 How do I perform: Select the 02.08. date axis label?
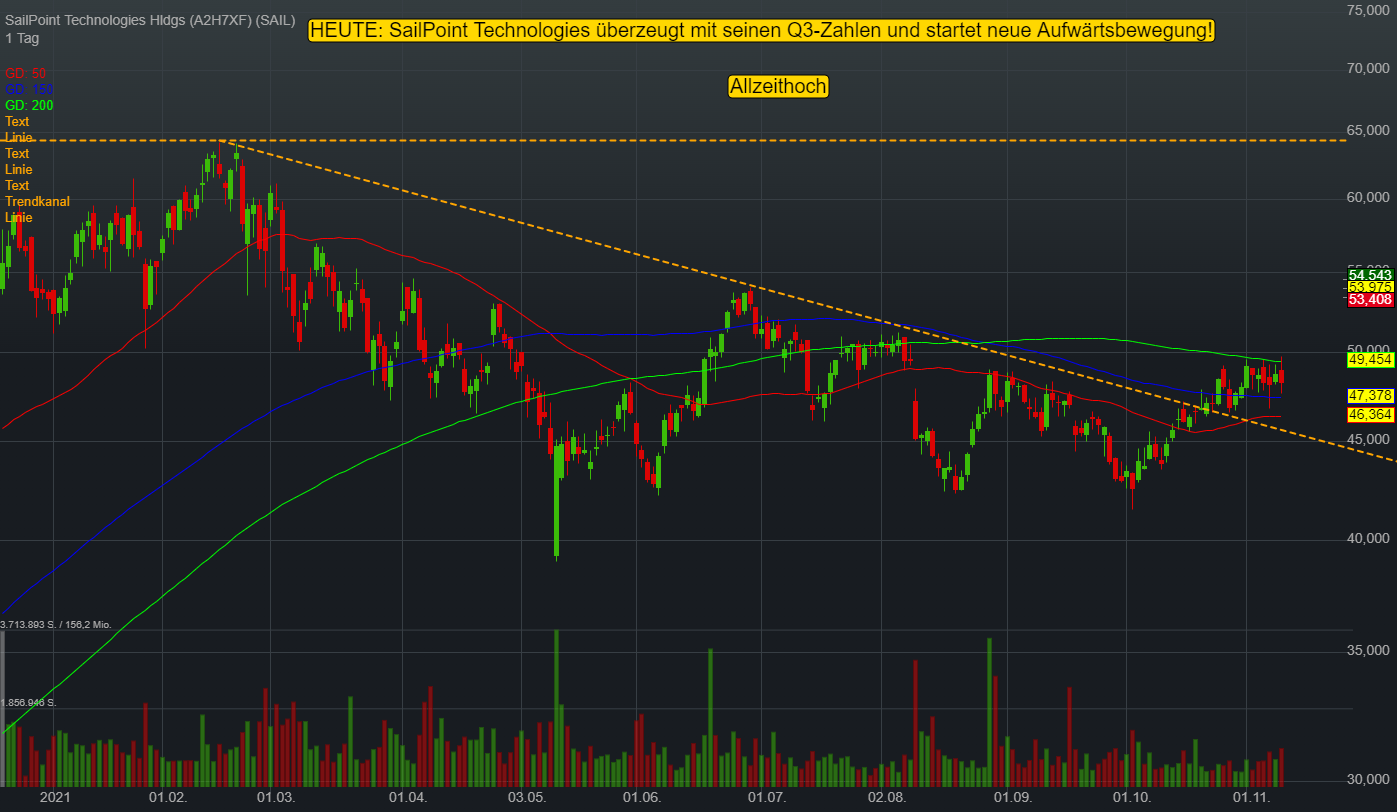pos(887,797)
